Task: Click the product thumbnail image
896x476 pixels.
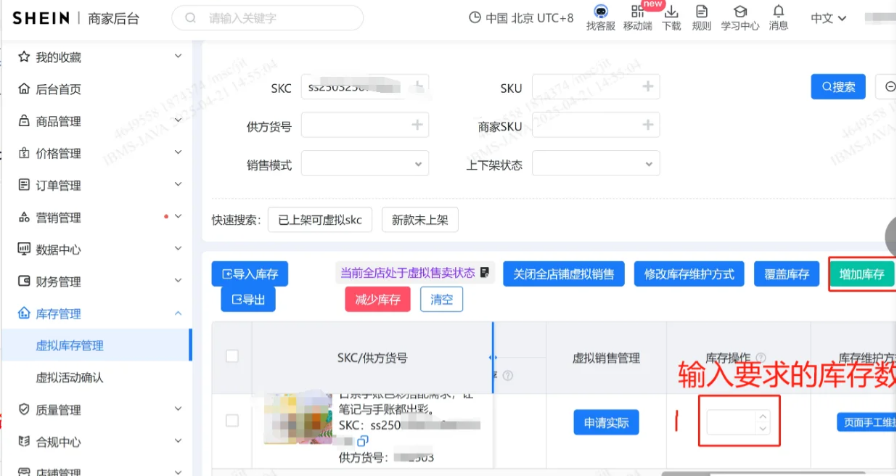Action: coord(298,418)
